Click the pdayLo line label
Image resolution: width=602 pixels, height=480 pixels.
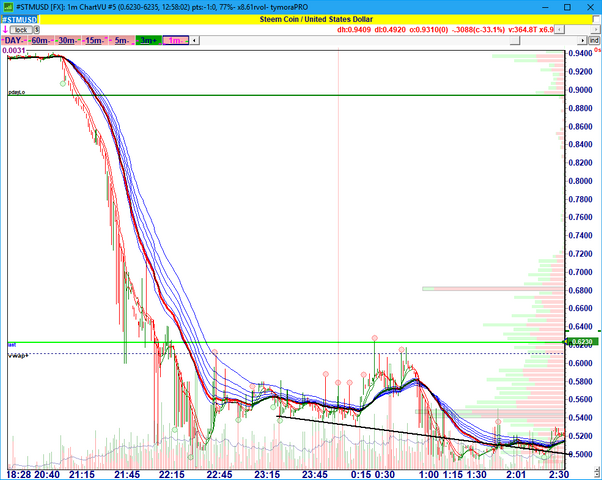point(17,92)
